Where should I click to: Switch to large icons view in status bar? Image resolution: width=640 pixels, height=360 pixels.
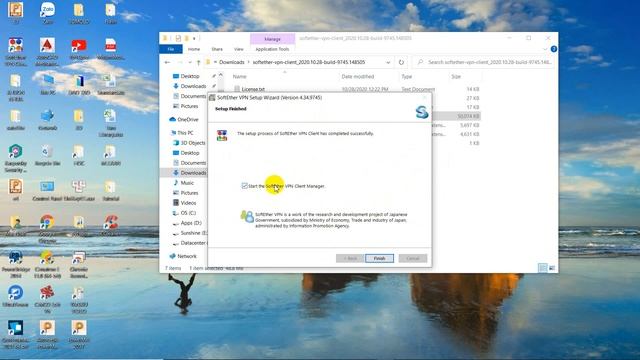click(x=552, y=268)
